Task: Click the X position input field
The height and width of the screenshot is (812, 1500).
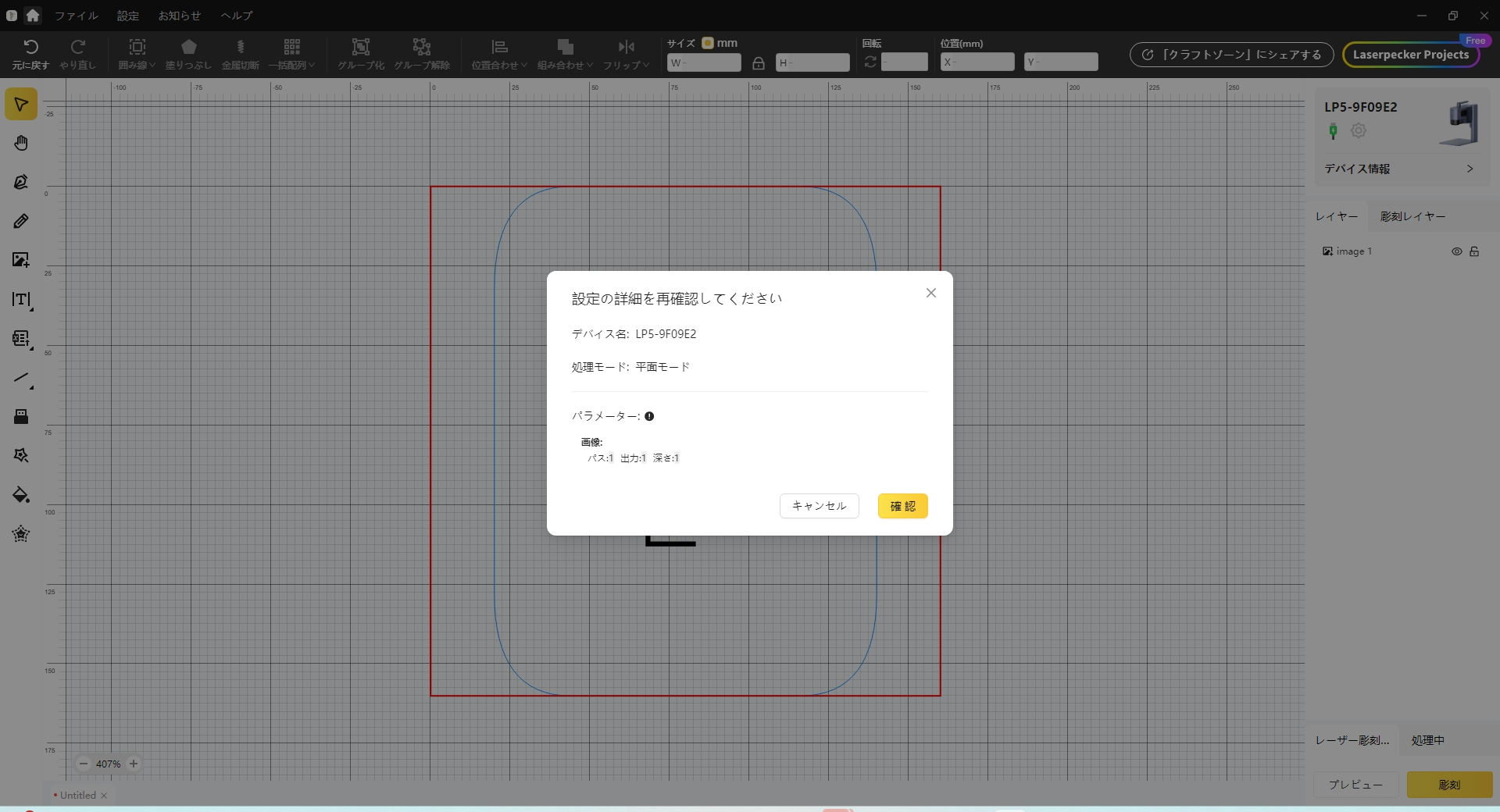Action: [x=977, y=62]
